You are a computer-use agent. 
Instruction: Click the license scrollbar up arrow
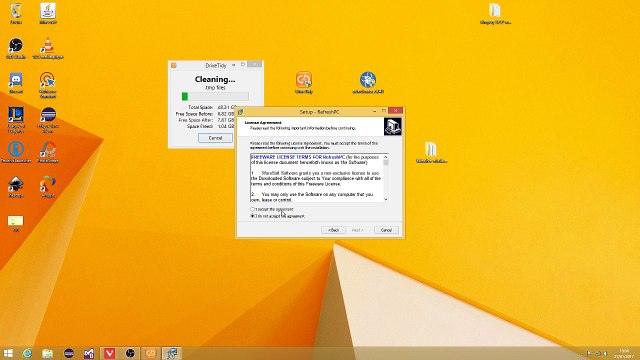click(386, 157)
